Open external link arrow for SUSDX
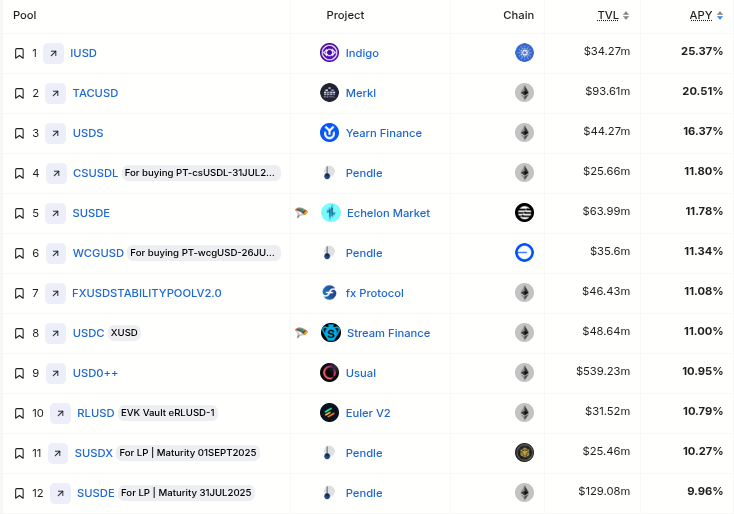The image size is (734, 514). click(58, 453)
